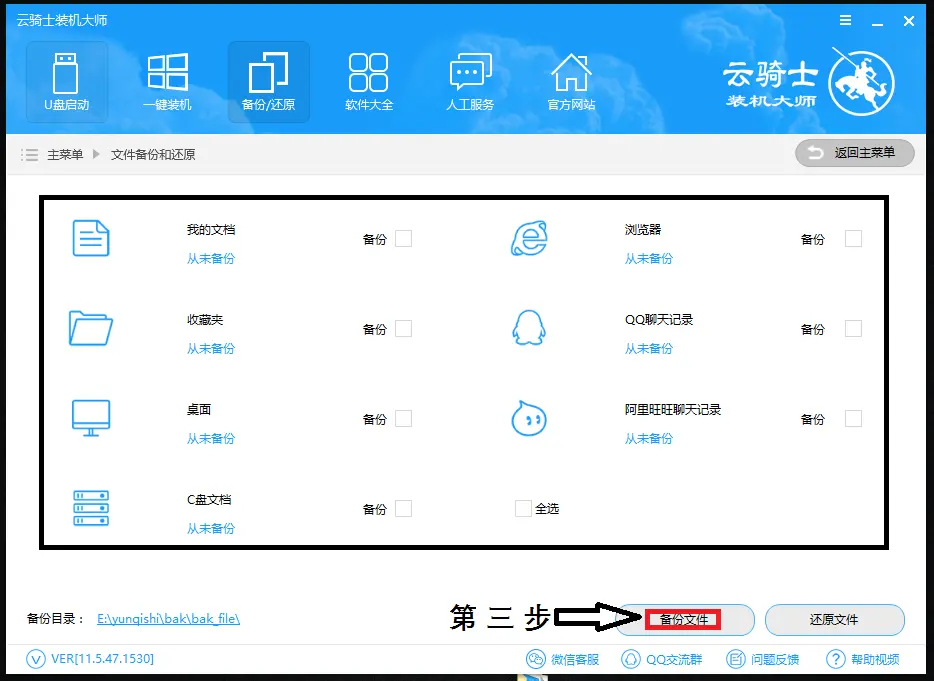Click 从未备份 under 浏览器
934x681 pixels.
point(649,259)
